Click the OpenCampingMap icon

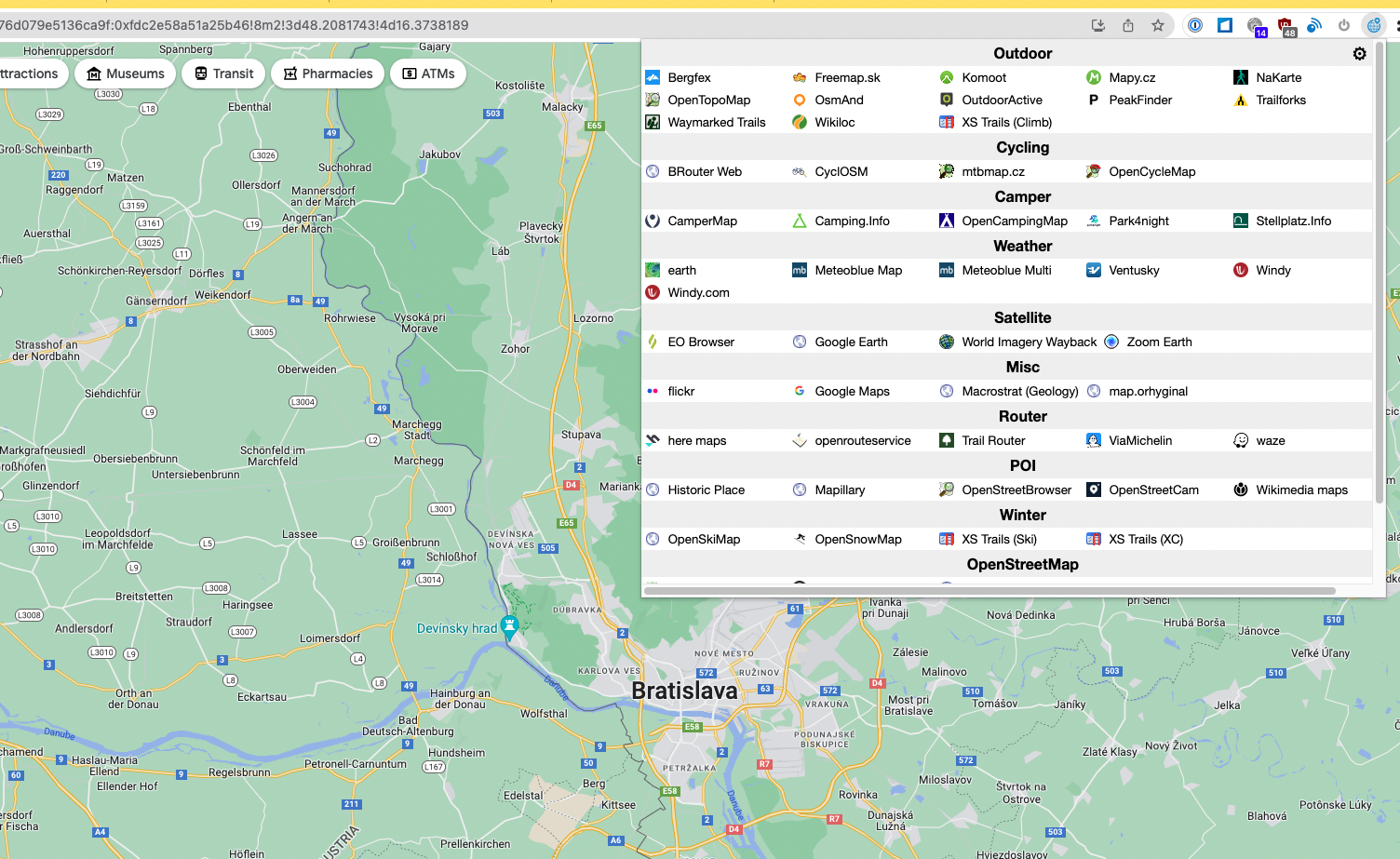[947, 221]
